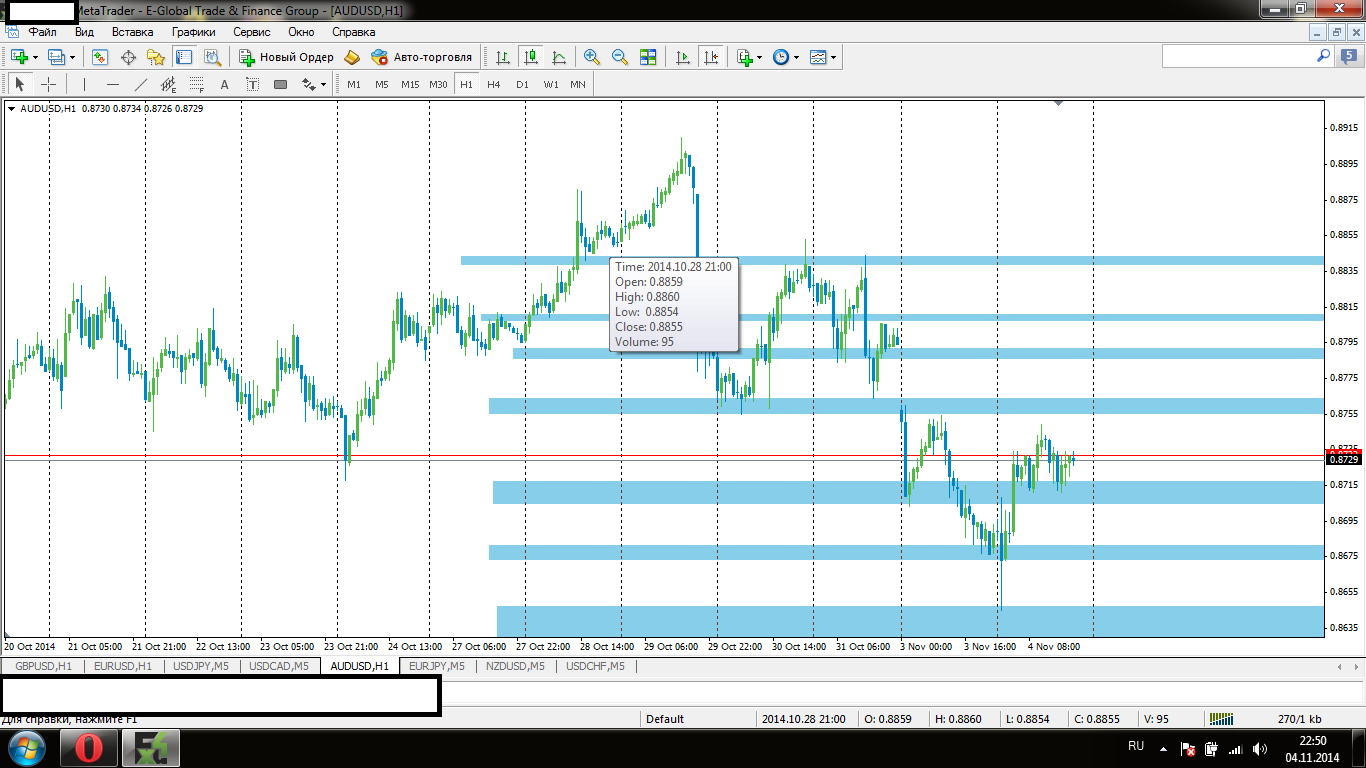
Task: Select the rectangle shape tool
Action: point(280,84)
